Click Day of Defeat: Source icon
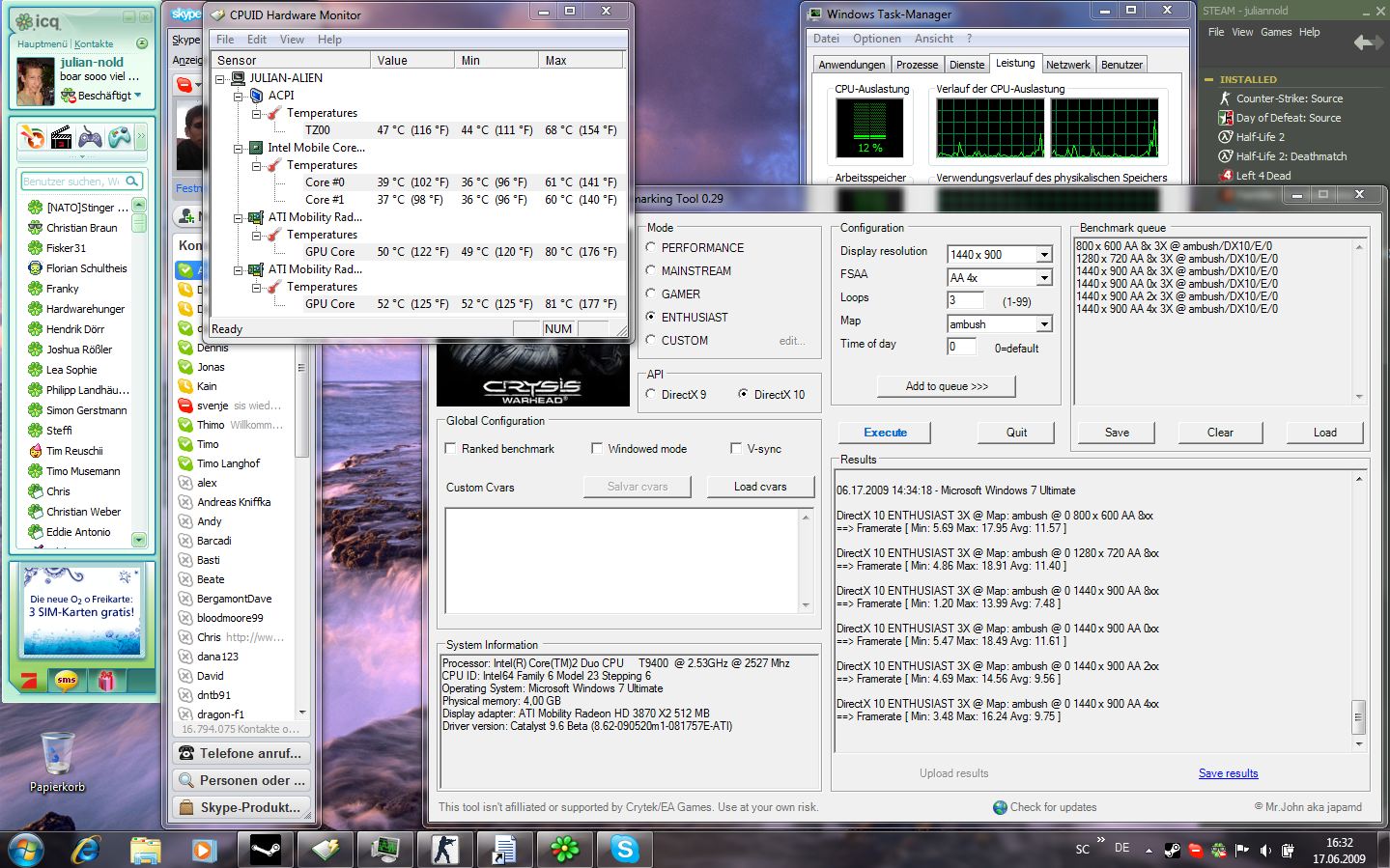Screen dimensions: 1390x868 coord(1226,118)
